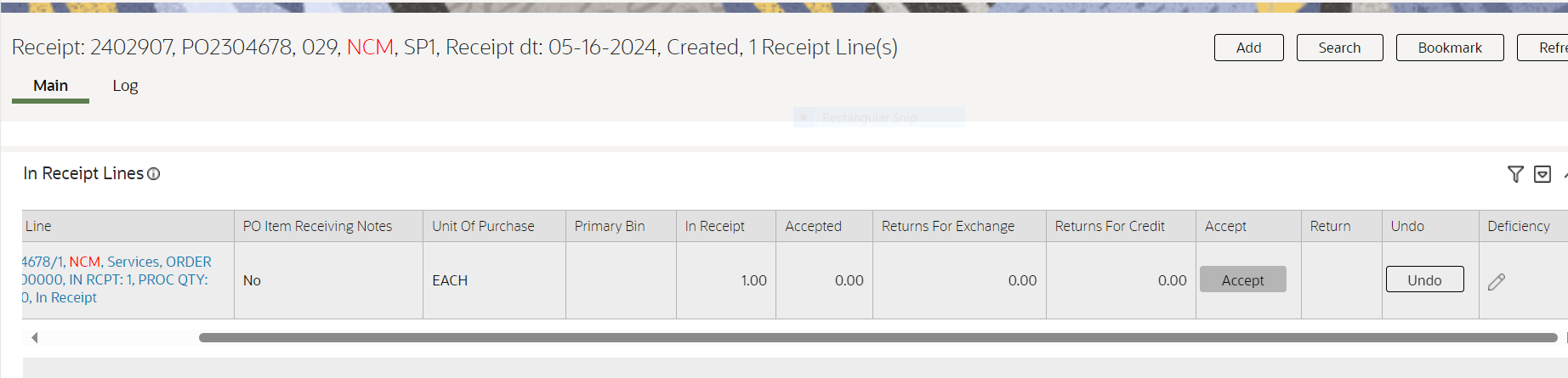
Task: Accept the receipt line
Action: pos(1242,279)
